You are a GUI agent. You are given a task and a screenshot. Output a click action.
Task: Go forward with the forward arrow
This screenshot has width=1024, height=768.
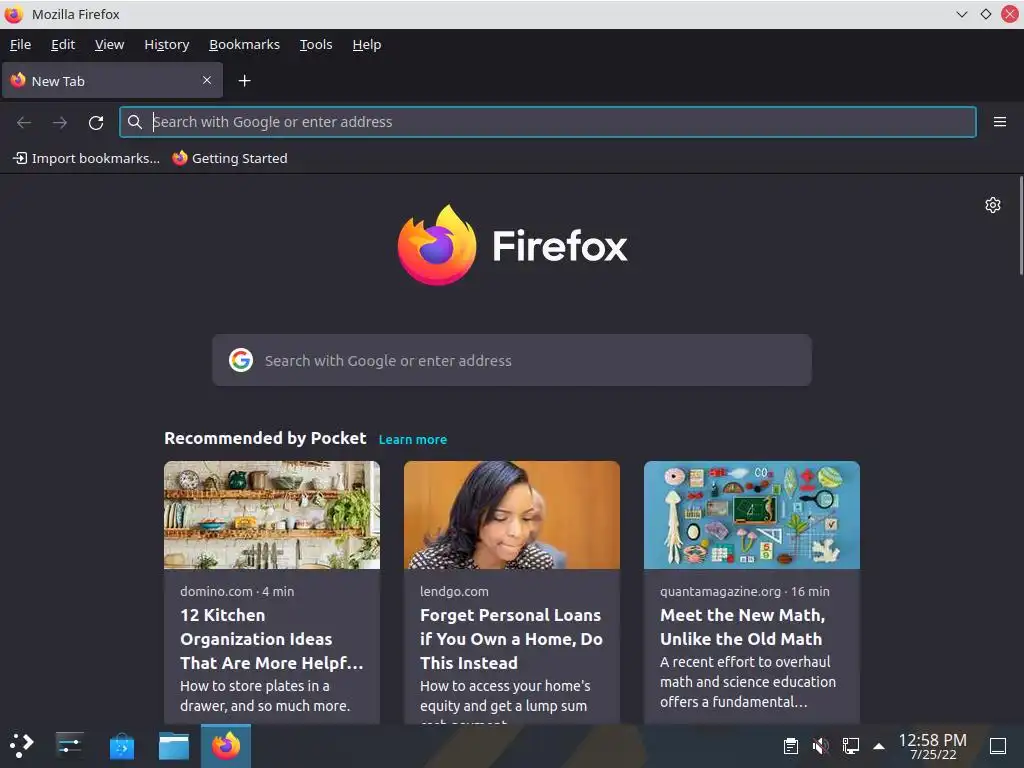click(x=59, y=122)
